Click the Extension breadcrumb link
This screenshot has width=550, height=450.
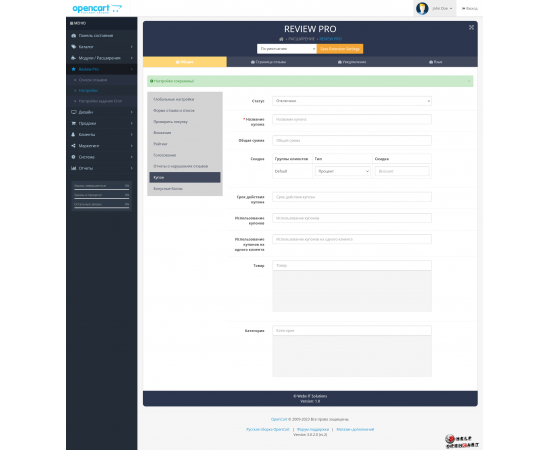click(x=301, y=39)
